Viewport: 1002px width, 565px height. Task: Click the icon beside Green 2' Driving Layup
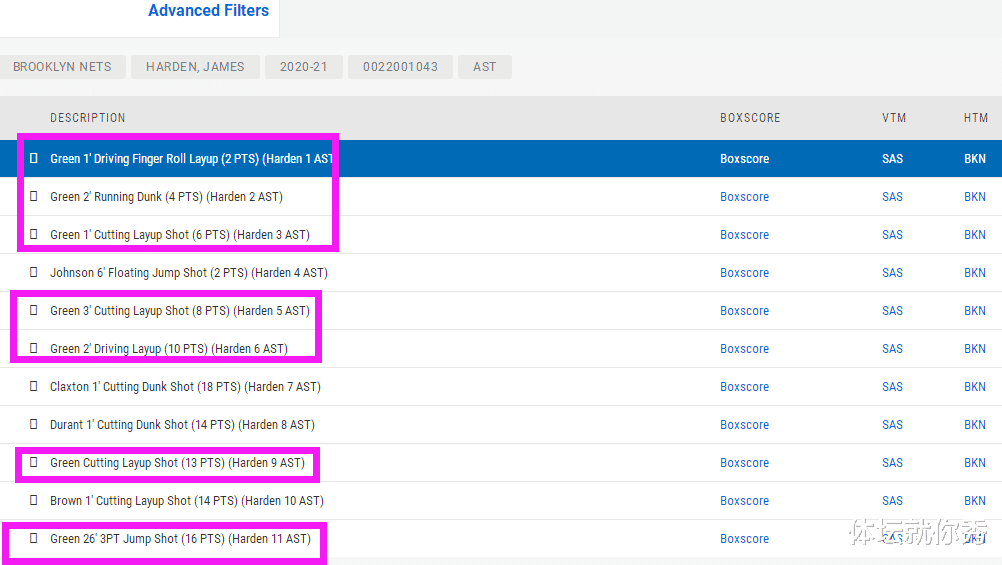tap(34, 349)
